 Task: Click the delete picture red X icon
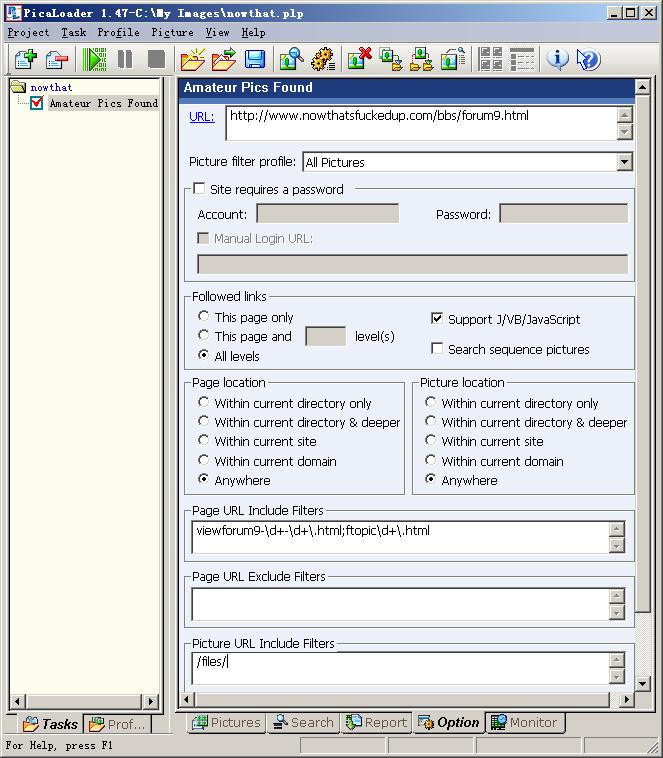(x=359, y=59)
